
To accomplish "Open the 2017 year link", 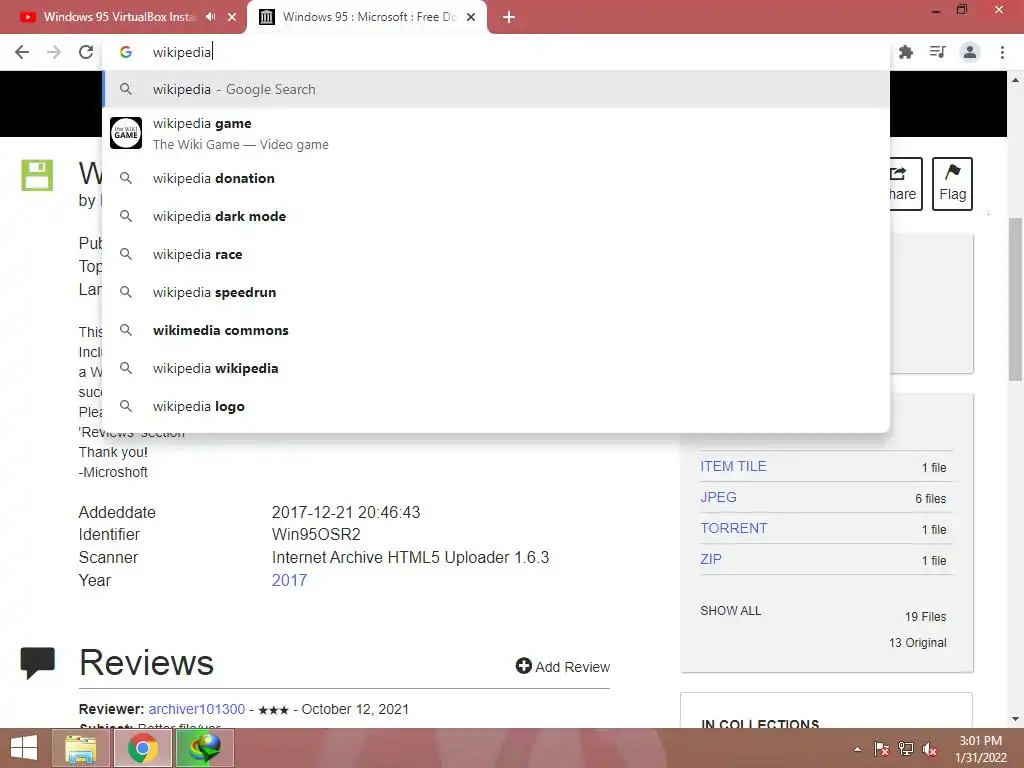I will [289, 580].
